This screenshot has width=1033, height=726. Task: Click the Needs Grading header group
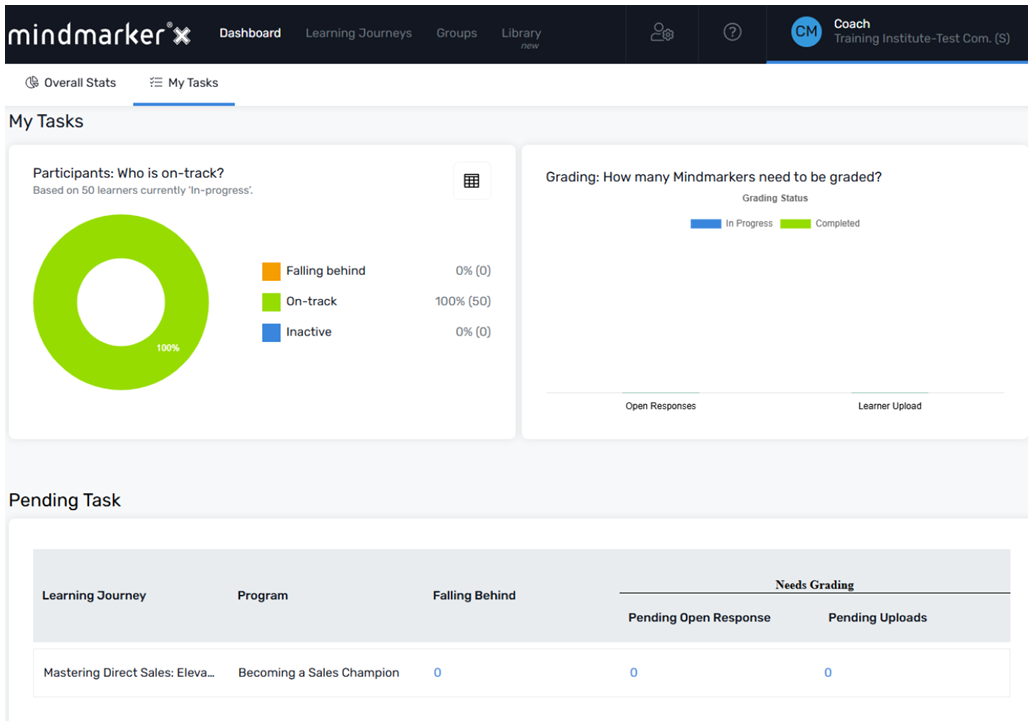(x=814, y=584)
